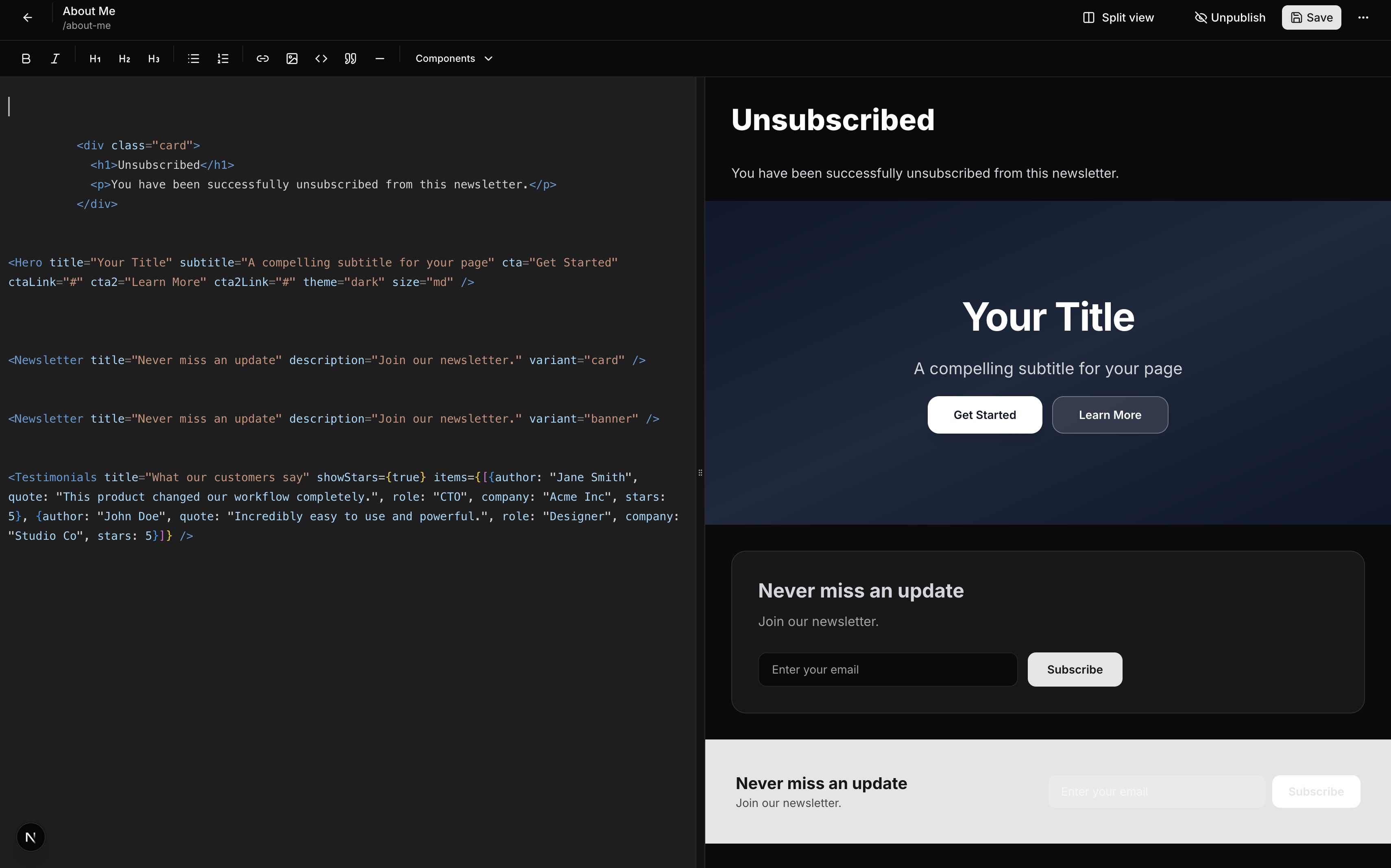The width and height of the screenshot is (1391, 868).
Task: Open the more options menu
Action: pos(1363,18)
